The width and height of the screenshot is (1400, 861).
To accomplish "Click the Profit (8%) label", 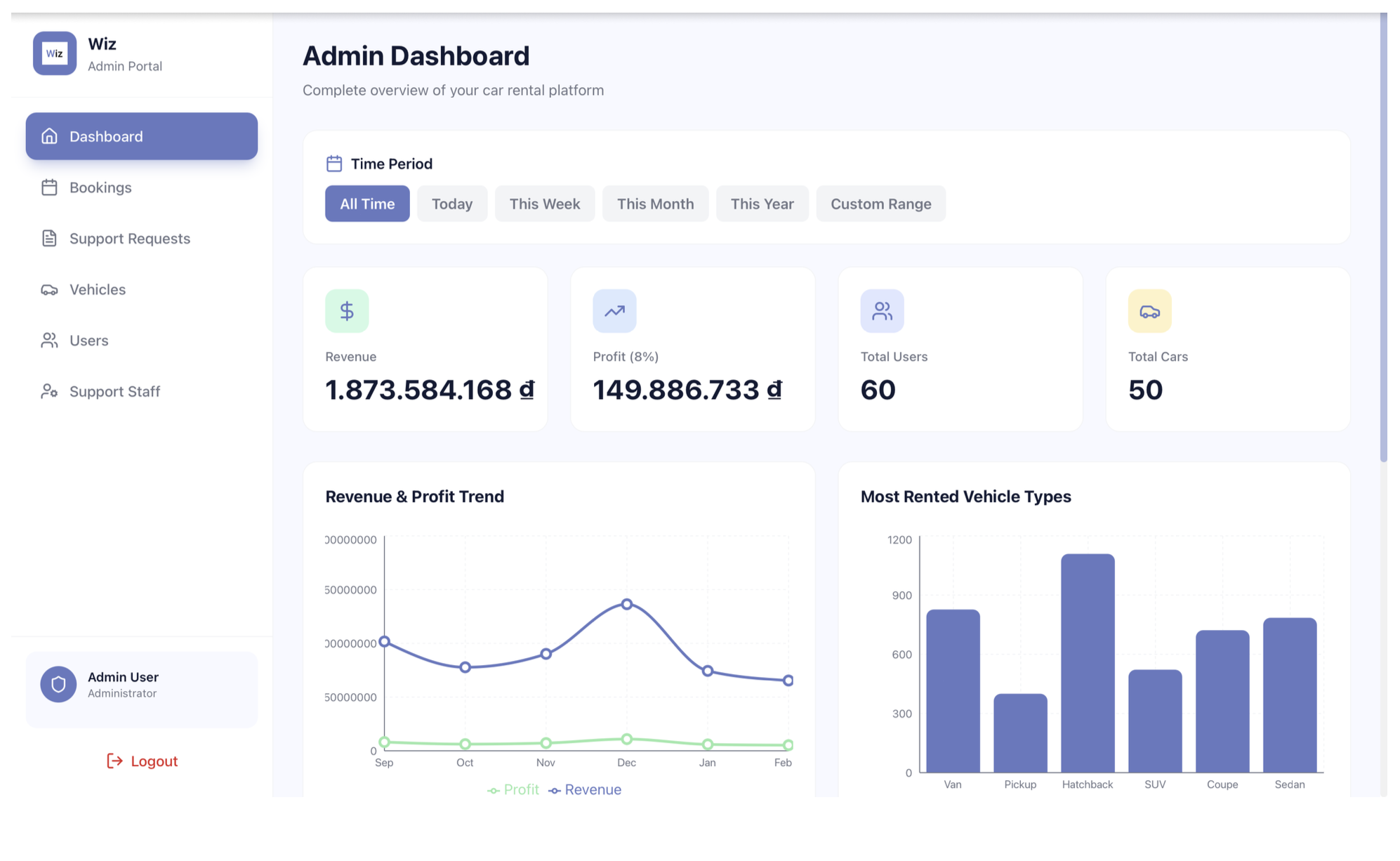I will click(626, 357).
